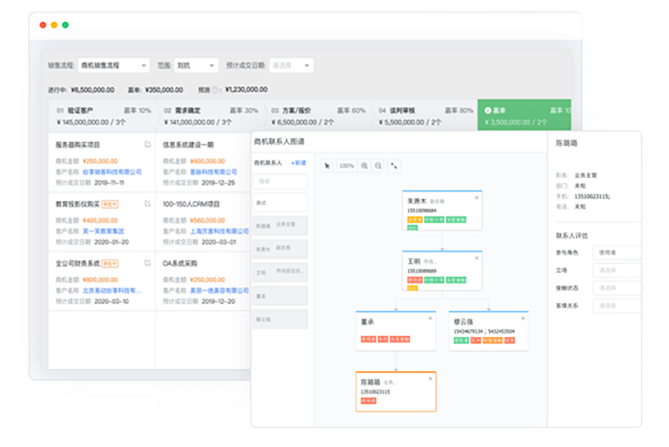Remove the 王明 node from diagram

pos(477,258)
